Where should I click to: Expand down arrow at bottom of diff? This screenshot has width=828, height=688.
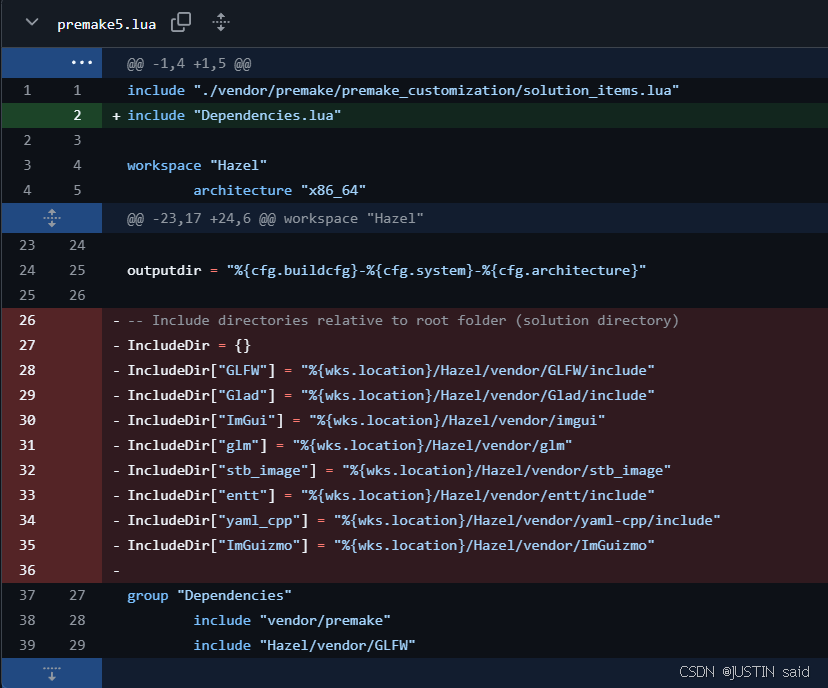click(x=52, y=672)
